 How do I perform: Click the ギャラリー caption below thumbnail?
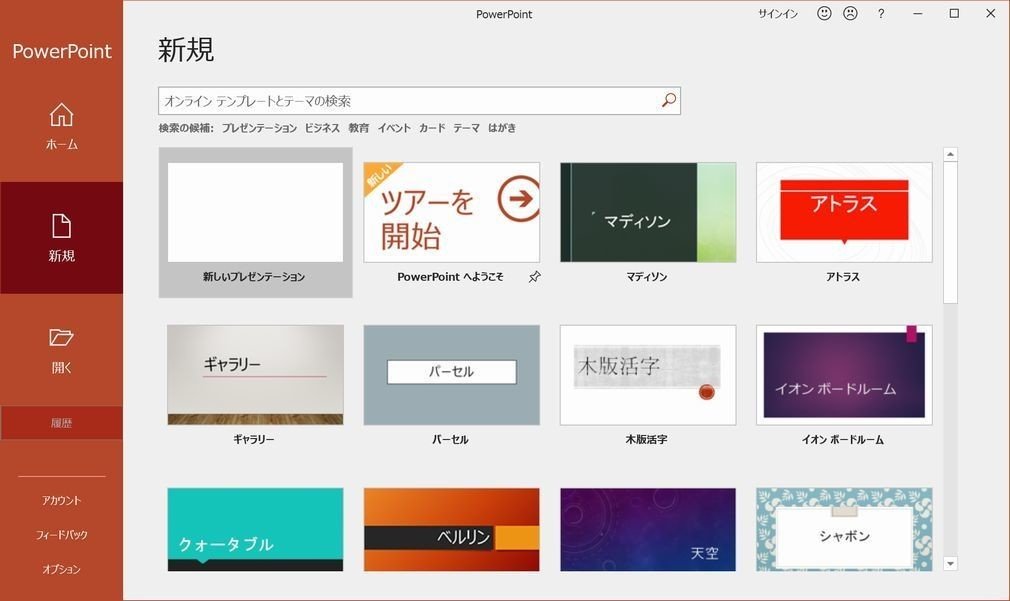(254, 439)
